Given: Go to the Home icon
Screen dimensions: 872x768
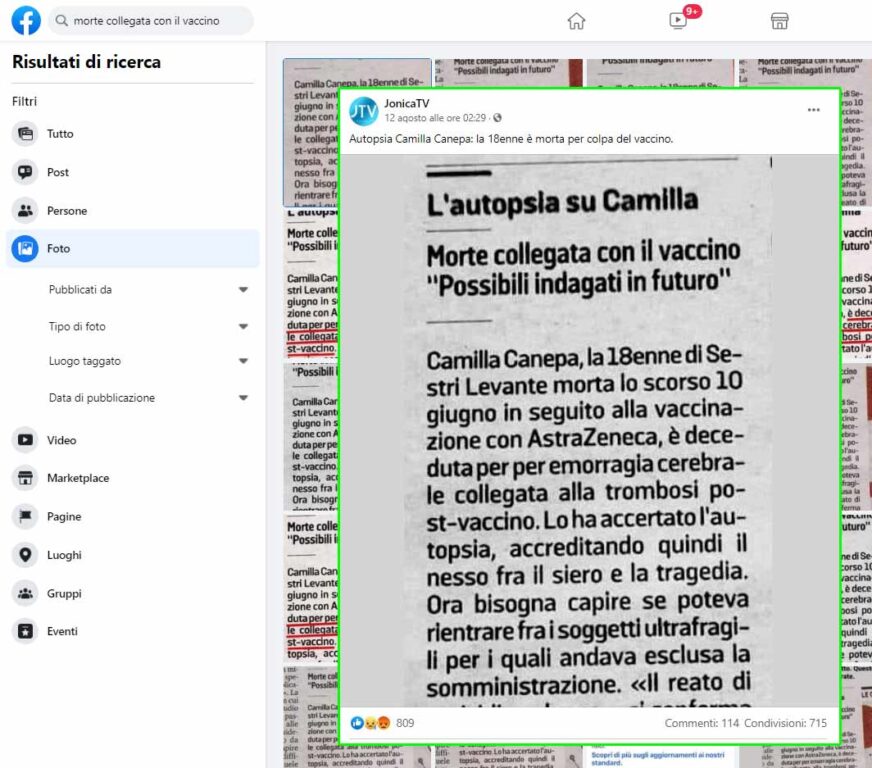Looking at the screenshot, I should [576, 21].
